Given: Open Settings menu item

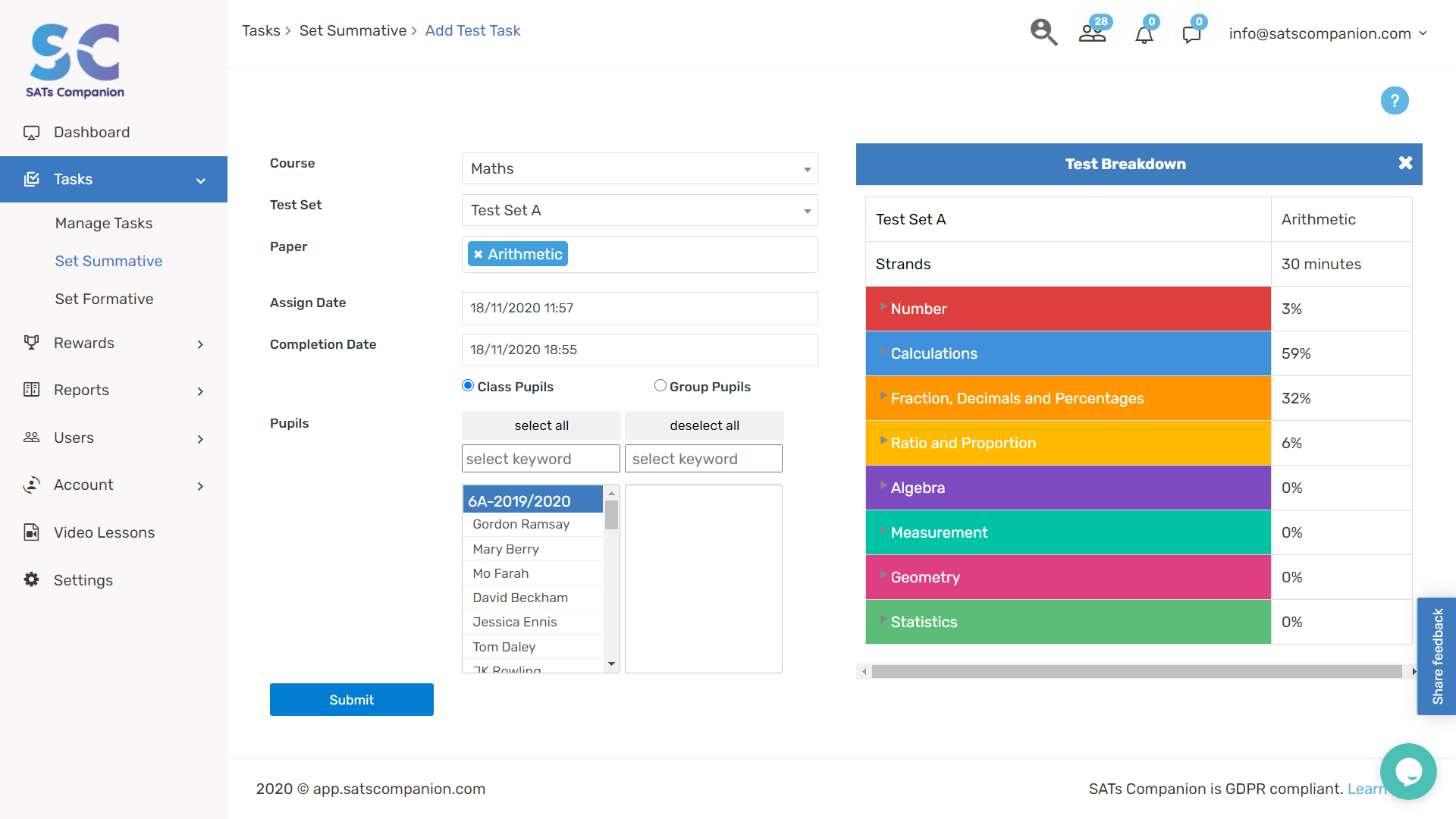Looking at the screenshot, I should click(x=83, y=580).
